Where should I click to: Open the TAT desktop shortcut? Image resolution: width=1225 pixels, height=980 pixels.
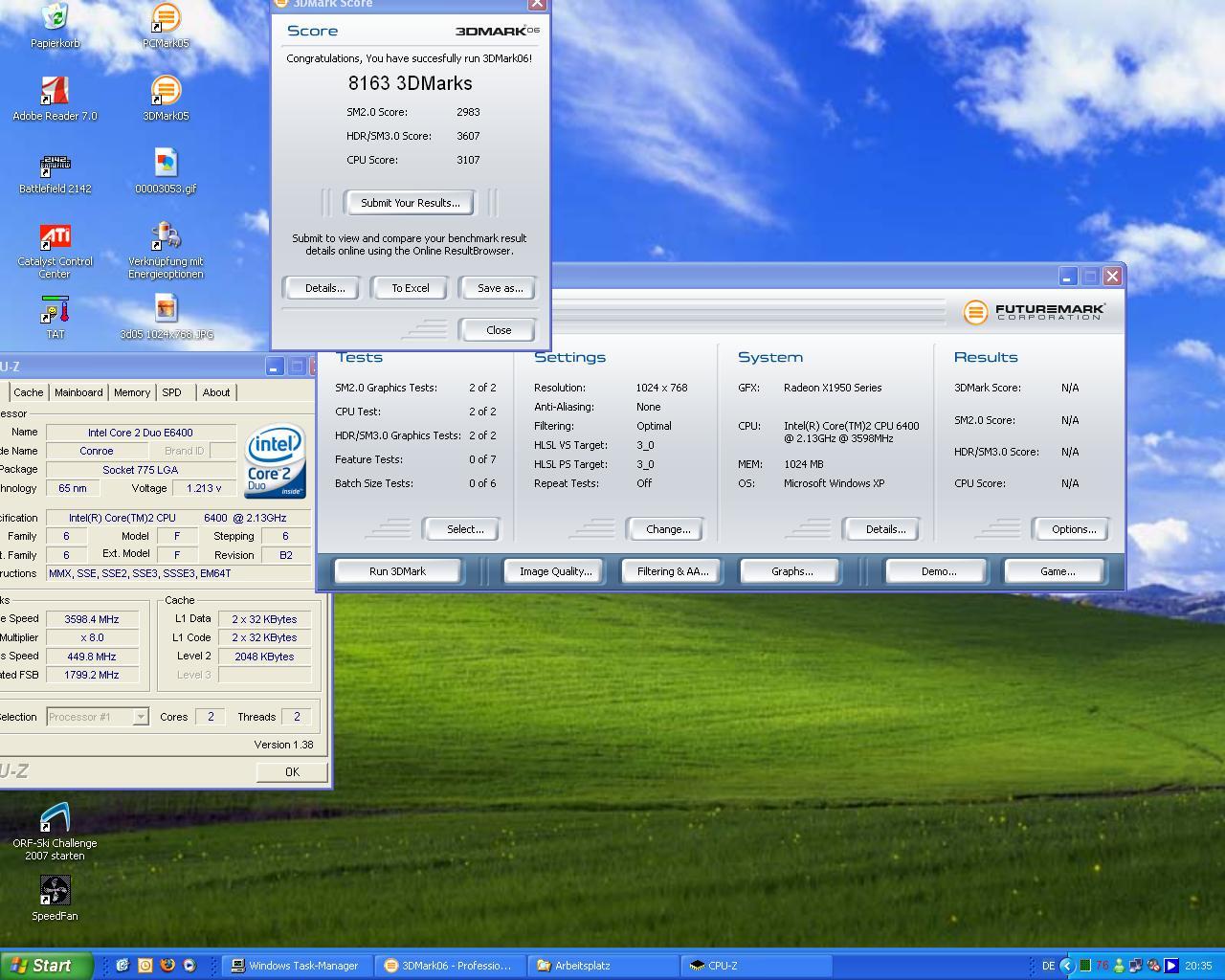coord(55,317)
